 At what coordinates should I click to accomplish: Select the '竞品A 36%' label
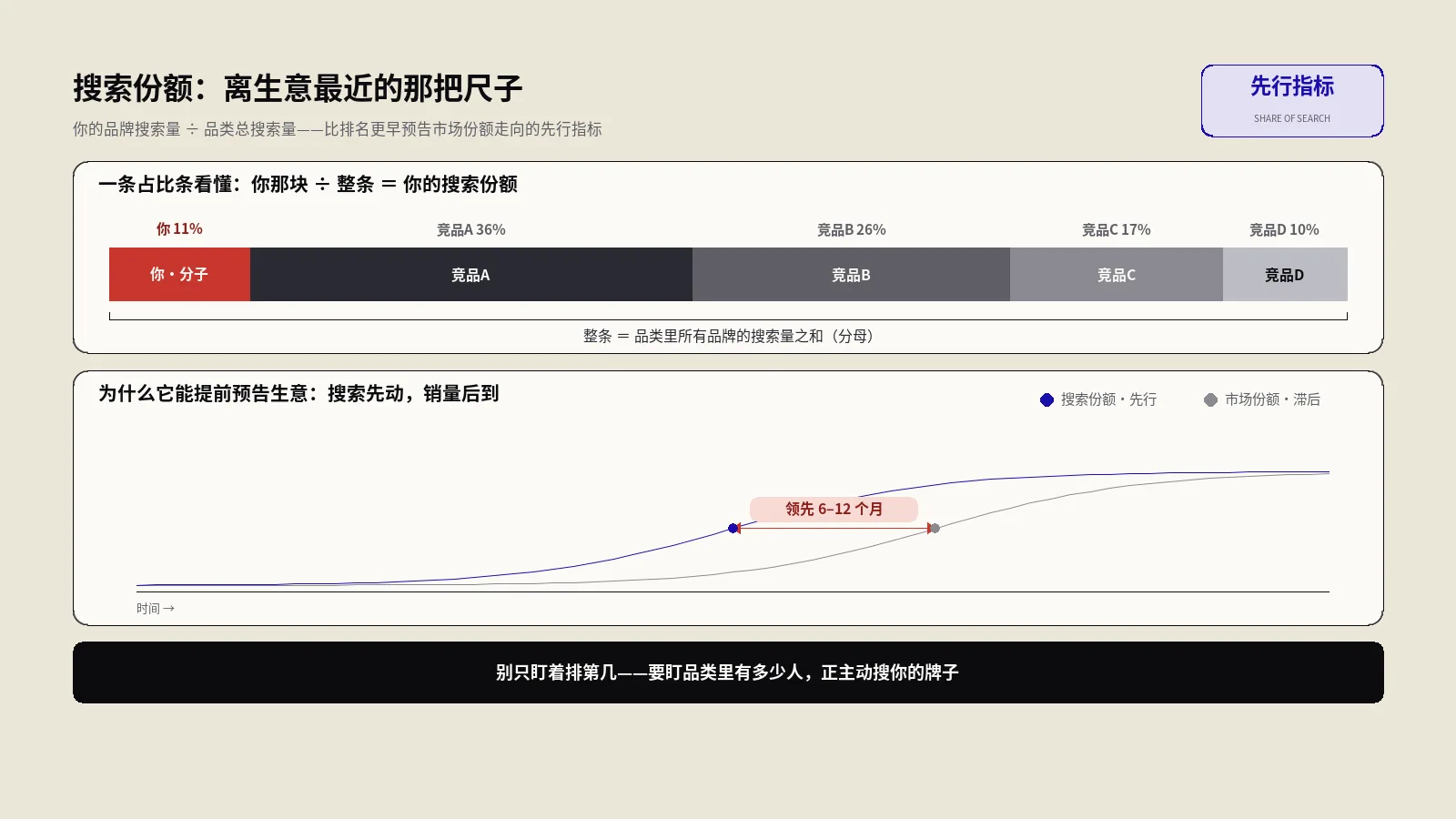(x=470, y=230)
